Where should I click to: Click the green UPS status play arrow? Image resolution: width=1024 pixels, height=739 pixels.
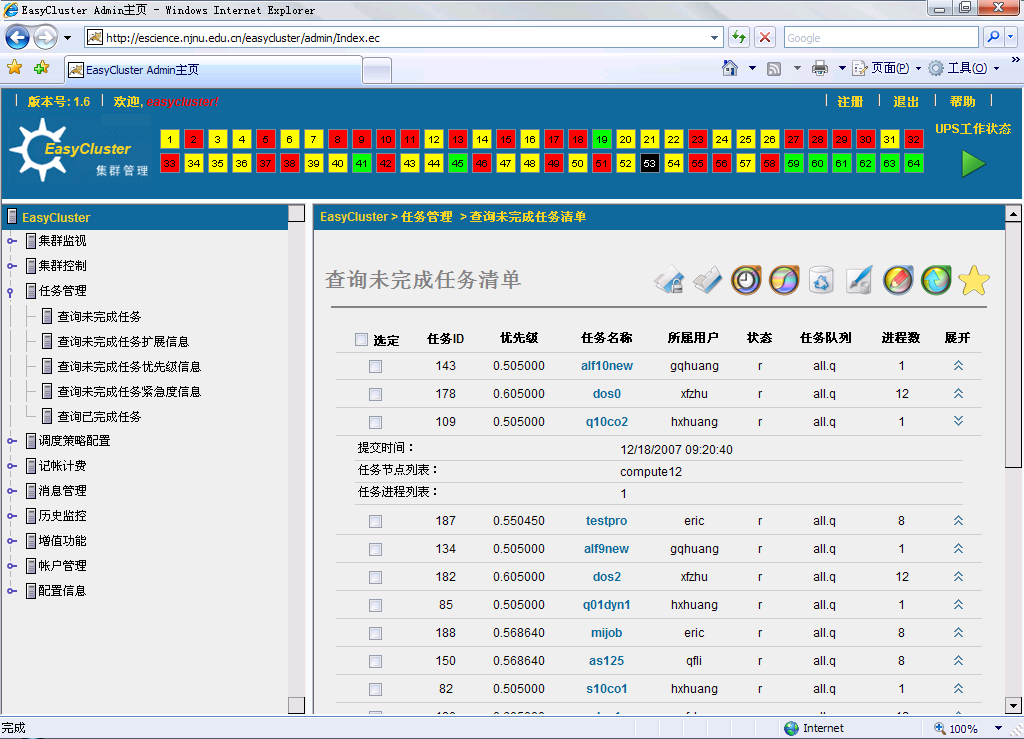tap(973, 163)
